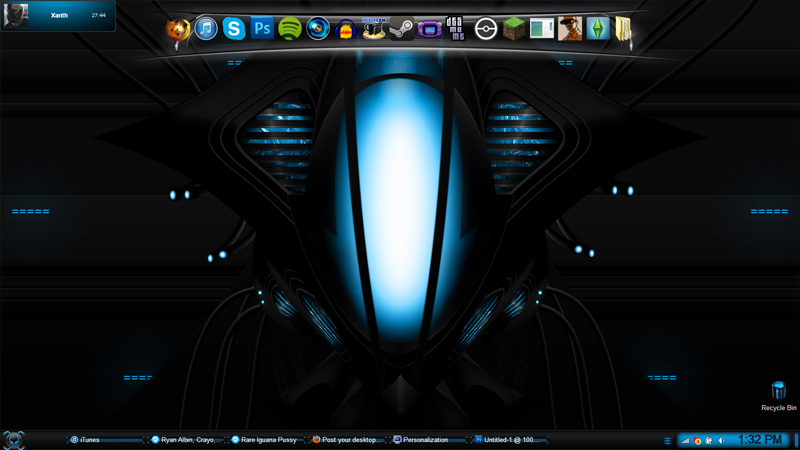Open iTunes from the dock
Screen dimensions: 800x450
[x=206, y=29]
